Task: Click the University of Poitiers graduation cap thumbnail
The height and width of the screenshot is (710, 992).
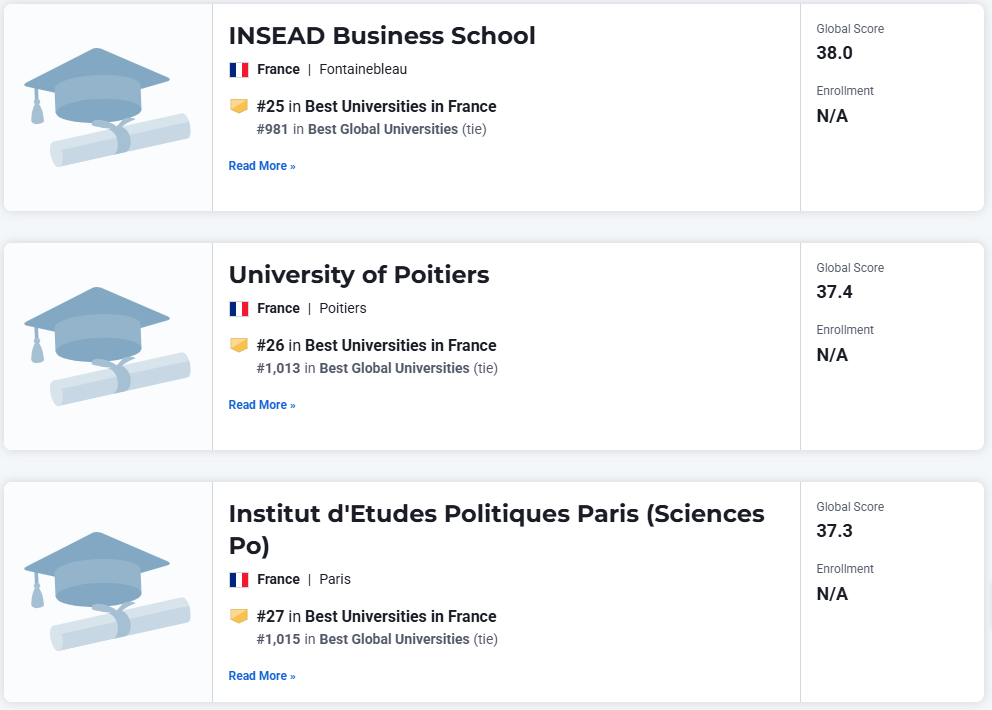Action: (x=107, y=347)
